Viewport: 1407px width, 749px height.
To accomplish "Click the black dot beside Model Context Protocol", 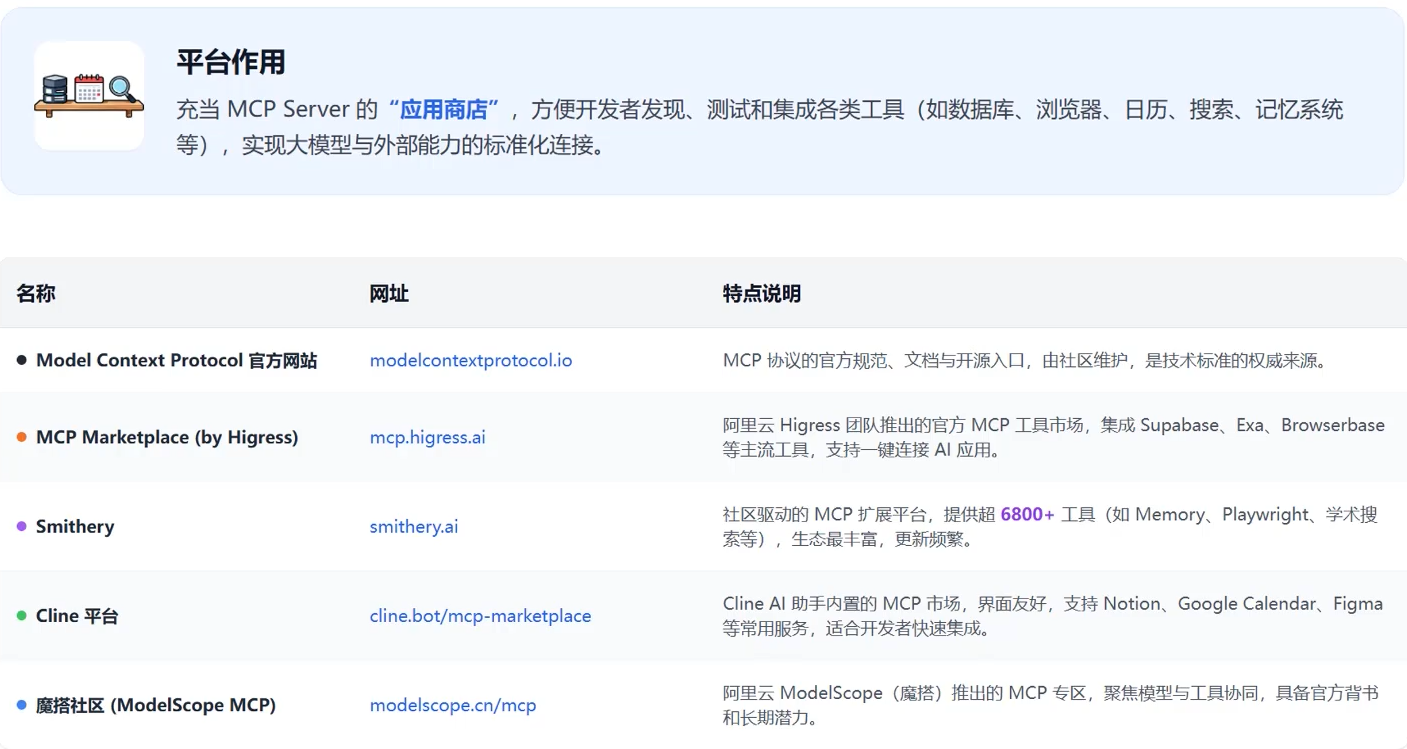I will 22,360.
